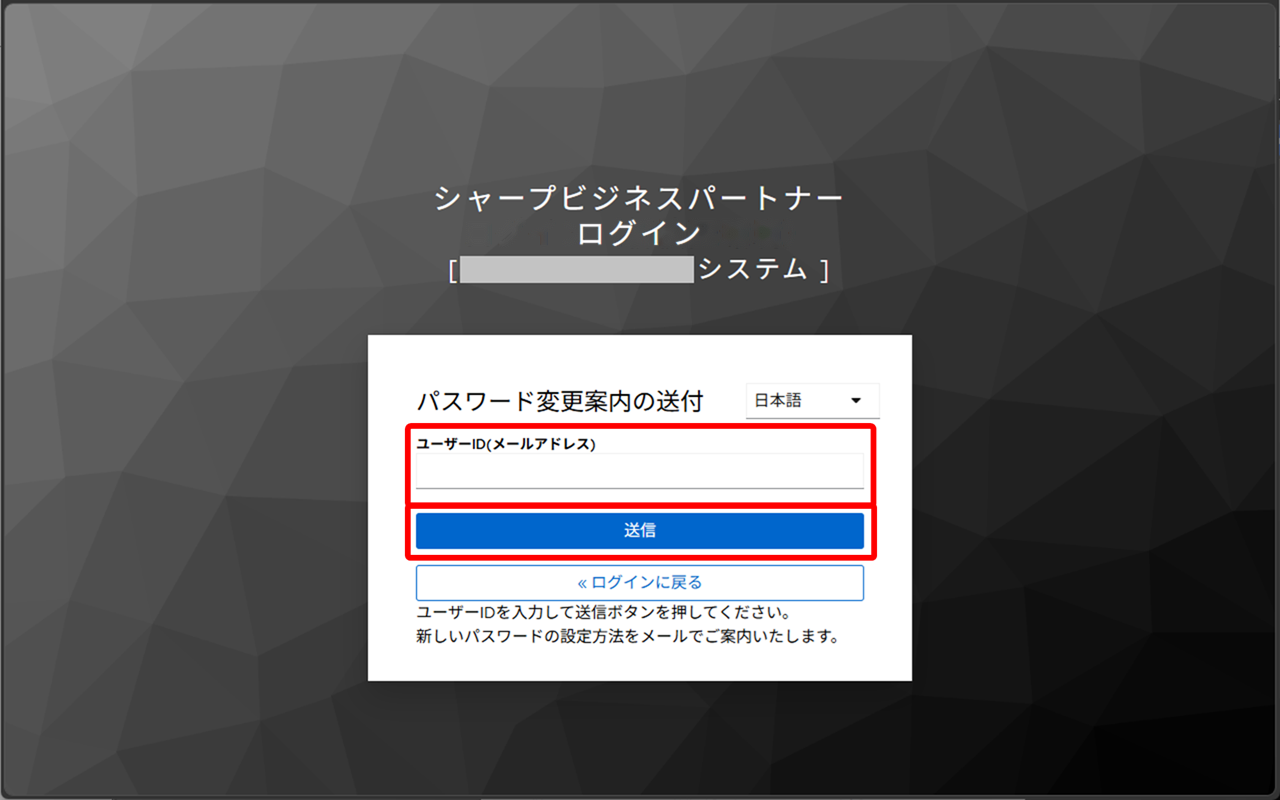Viewport: 1280px width, 800px height.
Task: Open the 日本語 language dropdown
Action: click(812, 401)
